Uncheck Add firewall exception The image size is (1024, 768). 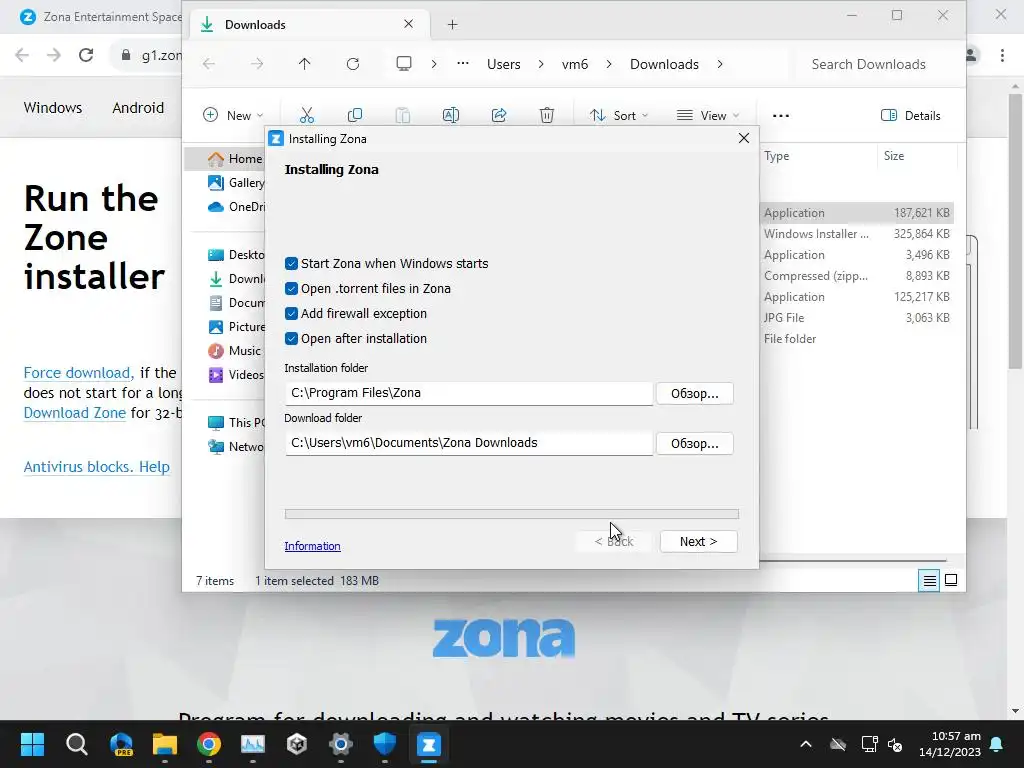(x=291, y=313)
